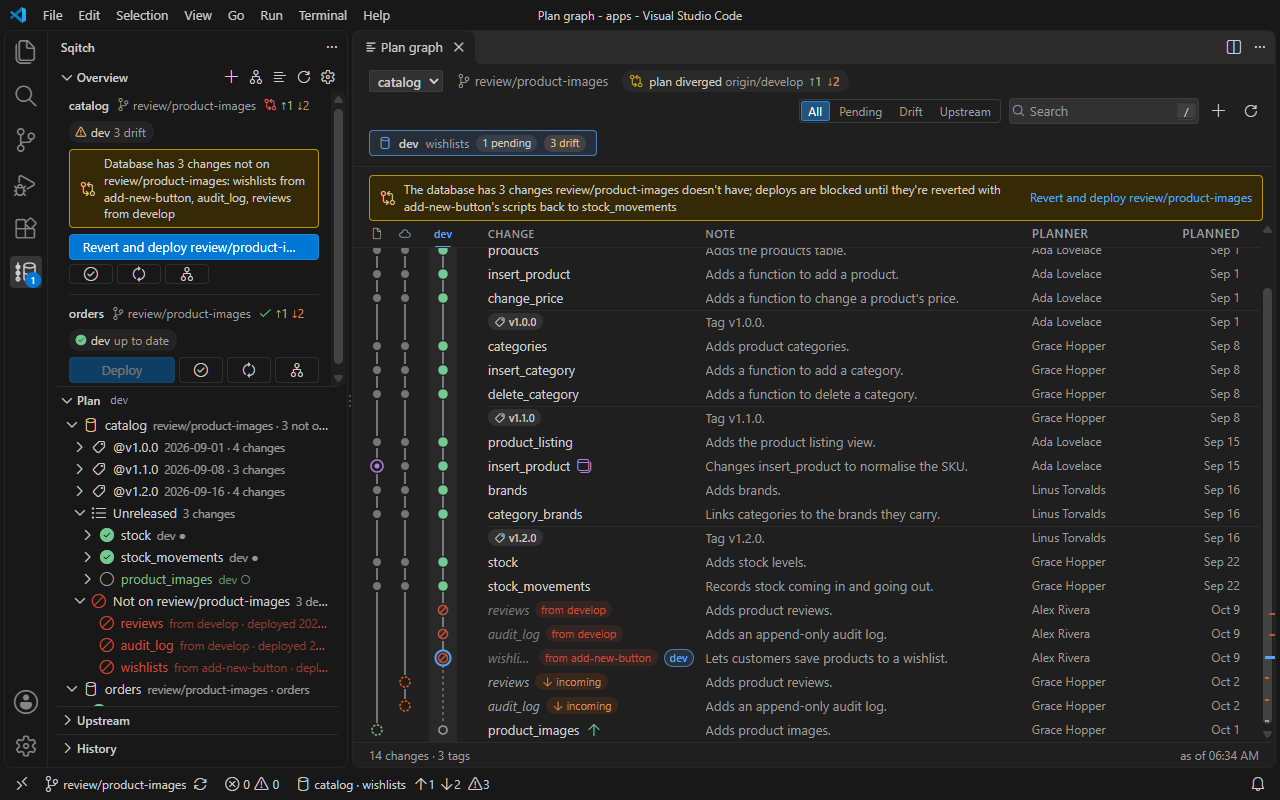Open the Search view in activity bar

click(26, 95)
